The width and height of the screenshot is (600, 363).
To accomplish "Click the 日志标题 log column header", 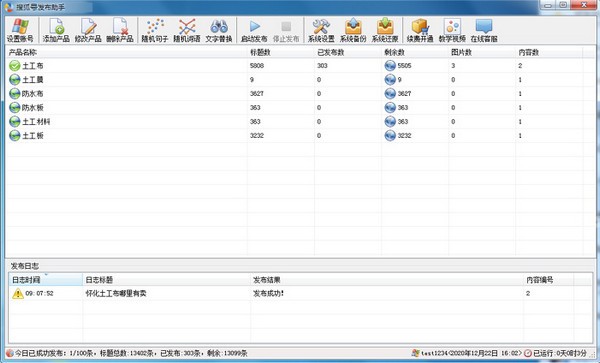I will 166,280.
